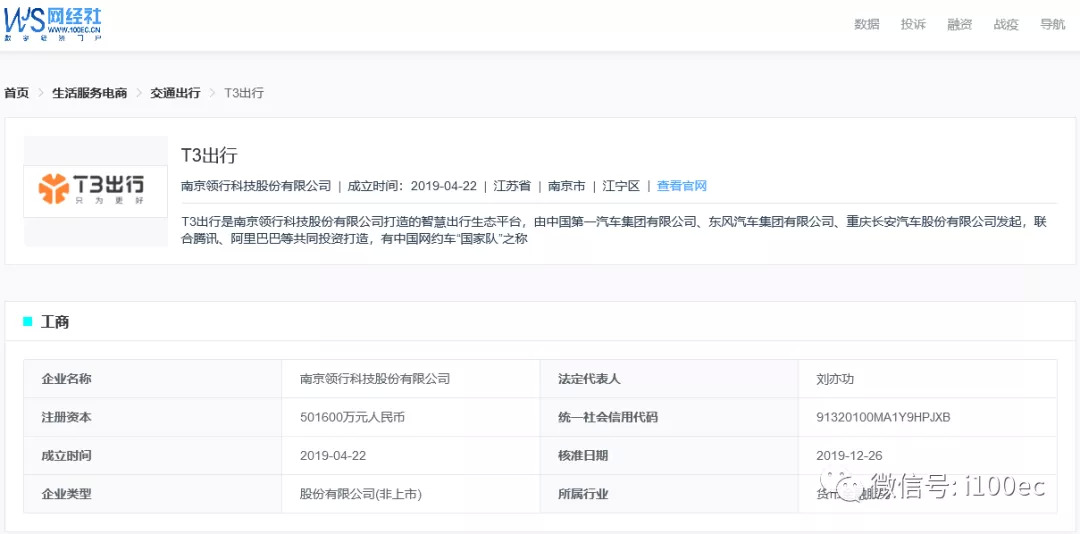
Task: Click the 查看官网 link
Action: coord(682,186)
